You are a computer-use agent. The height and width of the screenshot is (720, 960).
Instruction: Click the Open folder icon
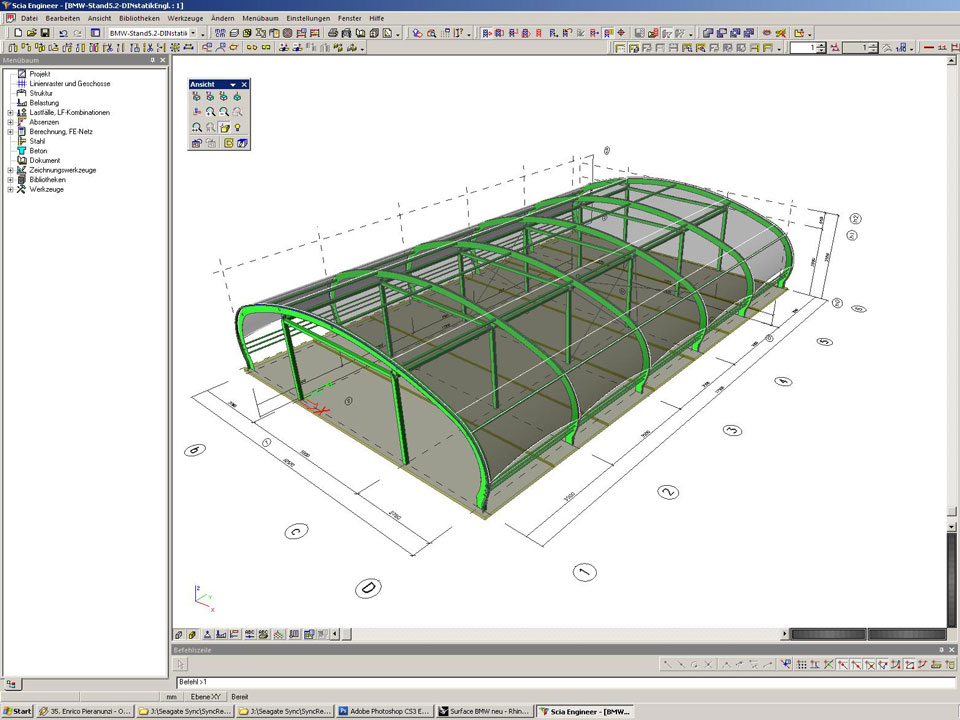(32, 33)
